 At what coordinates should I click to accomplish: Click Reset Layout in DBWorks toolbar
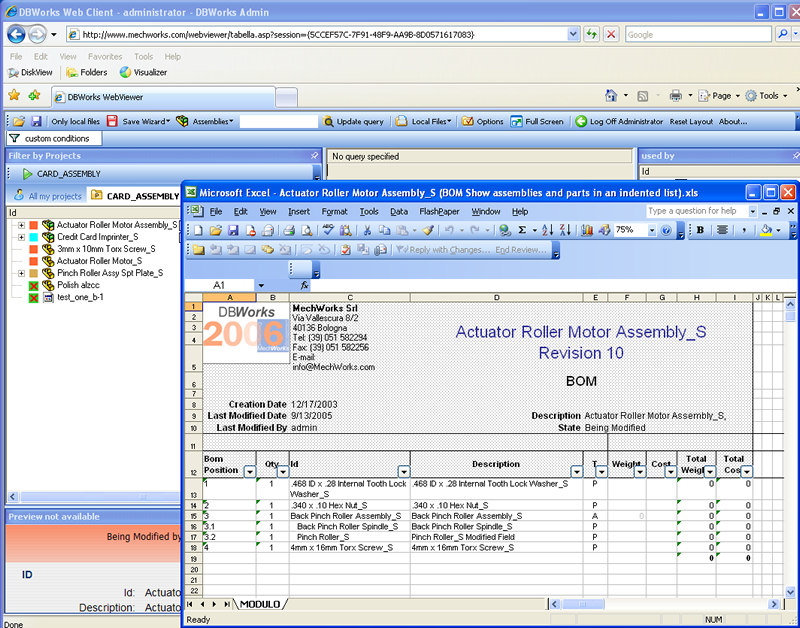(691, 121)
